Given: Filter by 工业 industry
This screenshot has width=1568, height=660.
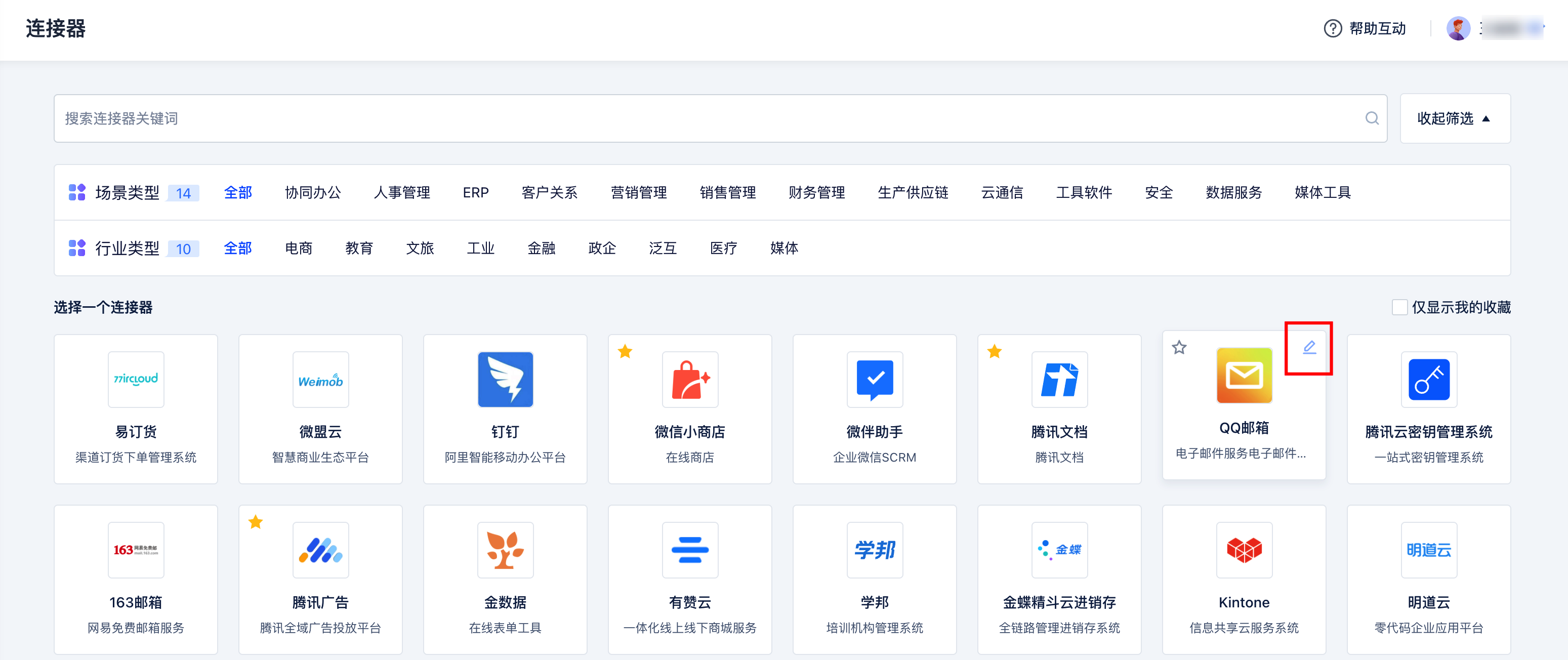Looking at the screenshot, I should coord(480,248).
